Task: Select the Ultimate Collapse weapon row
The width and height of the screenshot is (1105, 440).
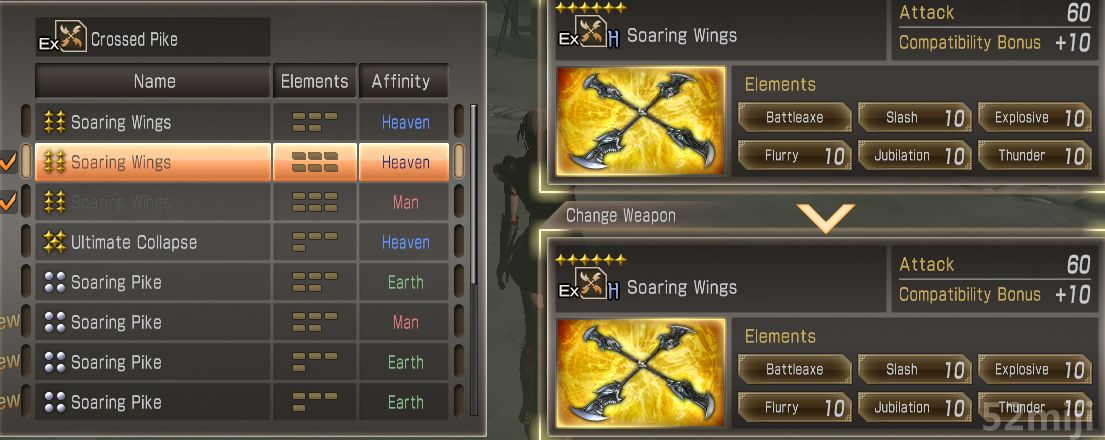Action: pos(242,242)
